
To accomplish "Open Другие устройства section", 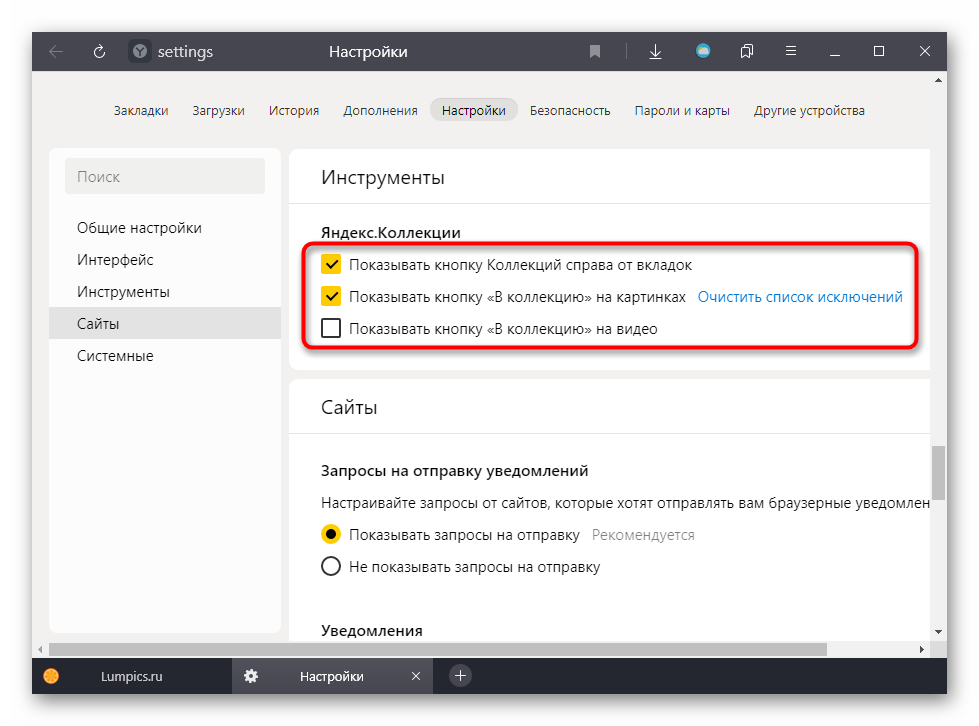I will click(x=809, y=110).
